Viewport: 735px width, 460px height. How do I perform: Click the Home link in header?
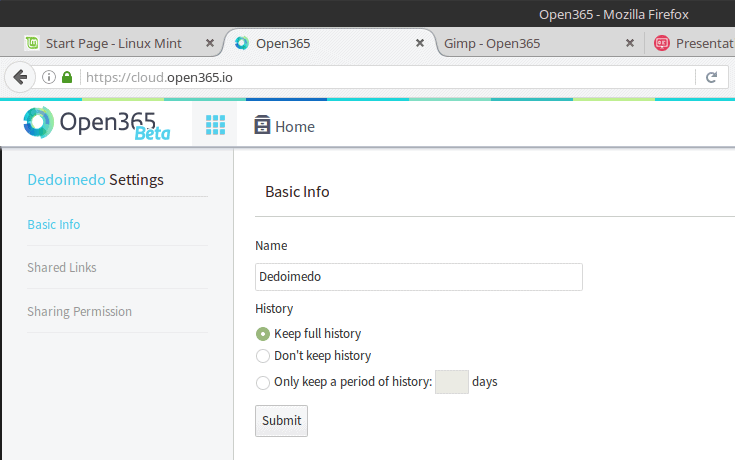pos(294,127)
